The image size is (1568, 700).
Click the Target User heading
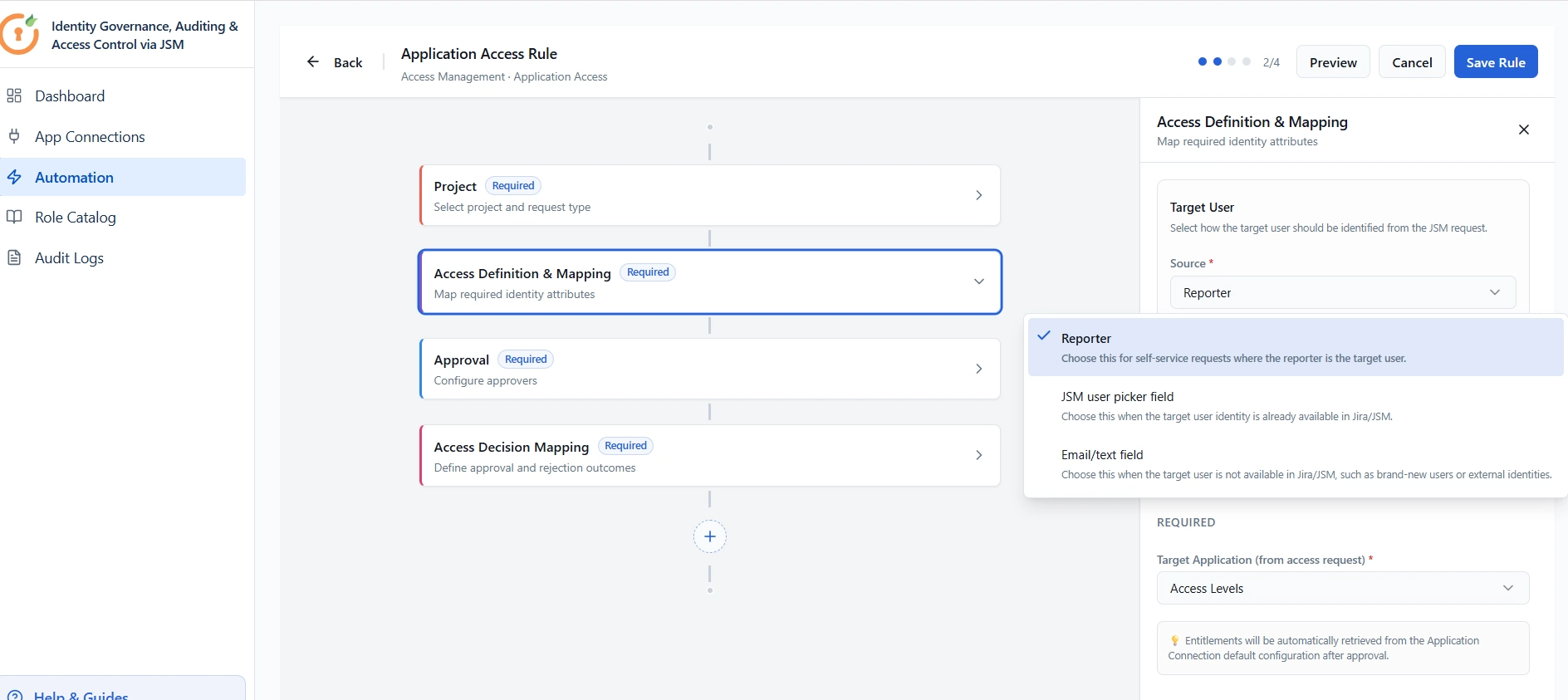click(1202, 207)
